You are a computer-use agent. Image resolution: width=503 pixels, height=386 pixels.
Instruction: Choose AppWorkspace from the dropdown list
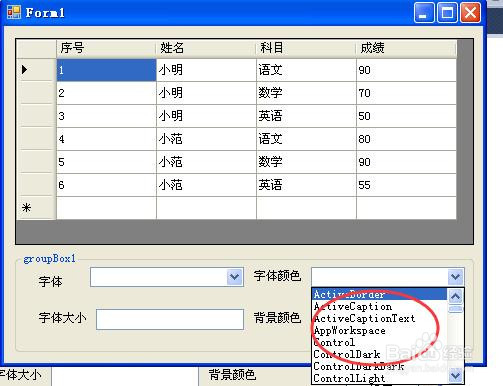coord(380,330)
